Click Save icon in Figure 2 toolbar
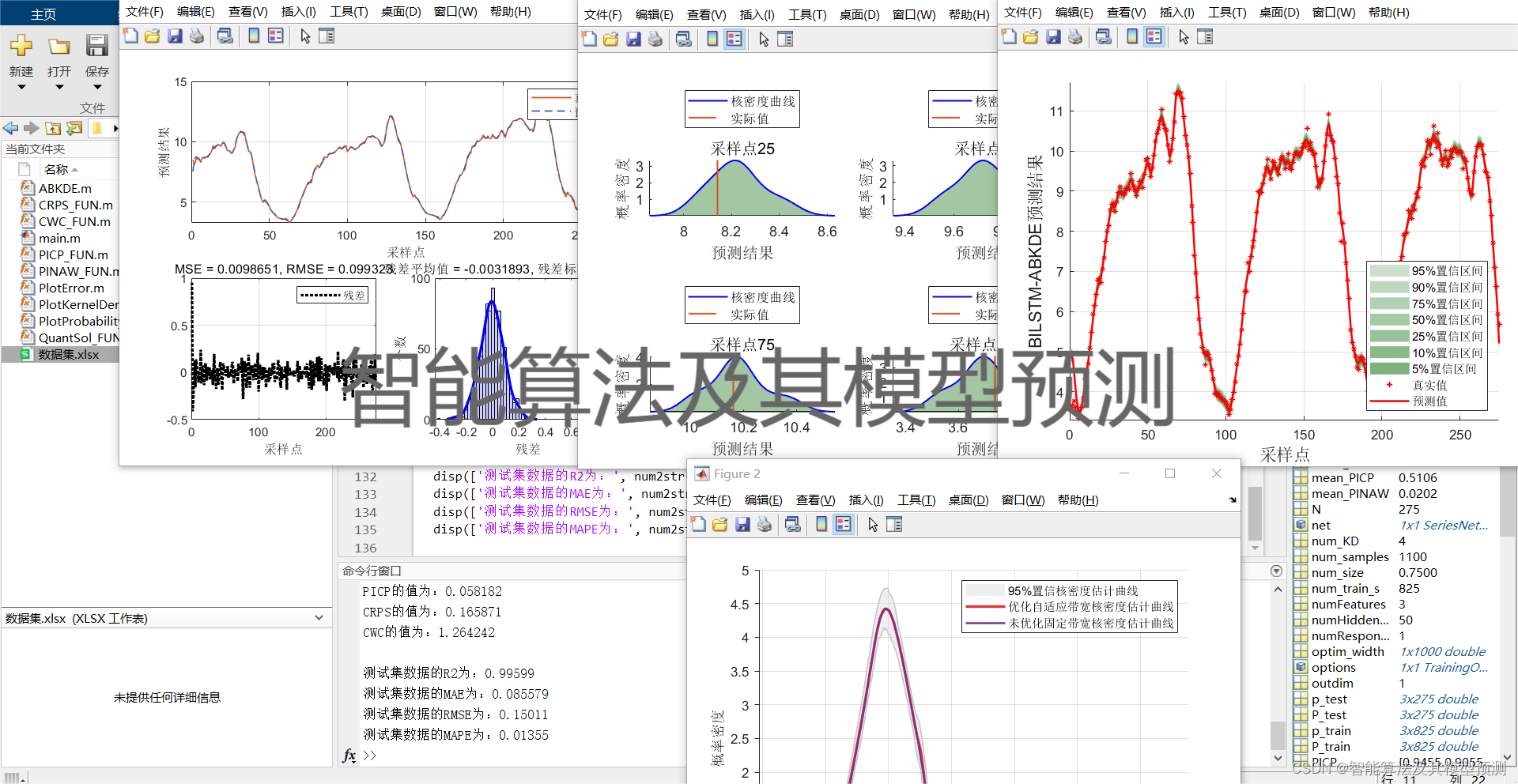Screen dimensions: 1518x784 [742, 524]
